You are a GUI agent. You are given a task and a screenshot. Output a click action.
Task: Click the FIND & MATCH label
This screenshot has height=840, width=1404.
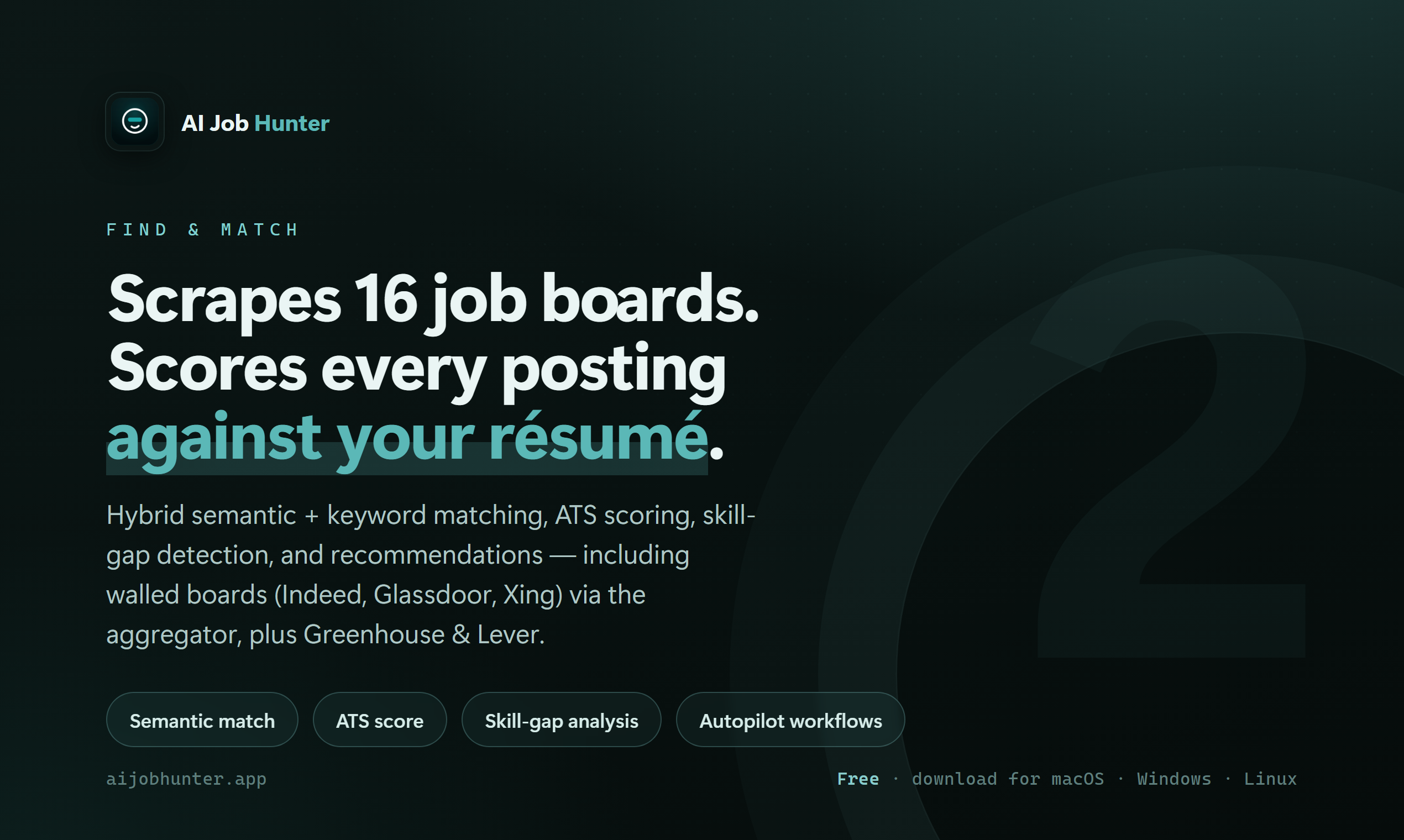[203, 229]
